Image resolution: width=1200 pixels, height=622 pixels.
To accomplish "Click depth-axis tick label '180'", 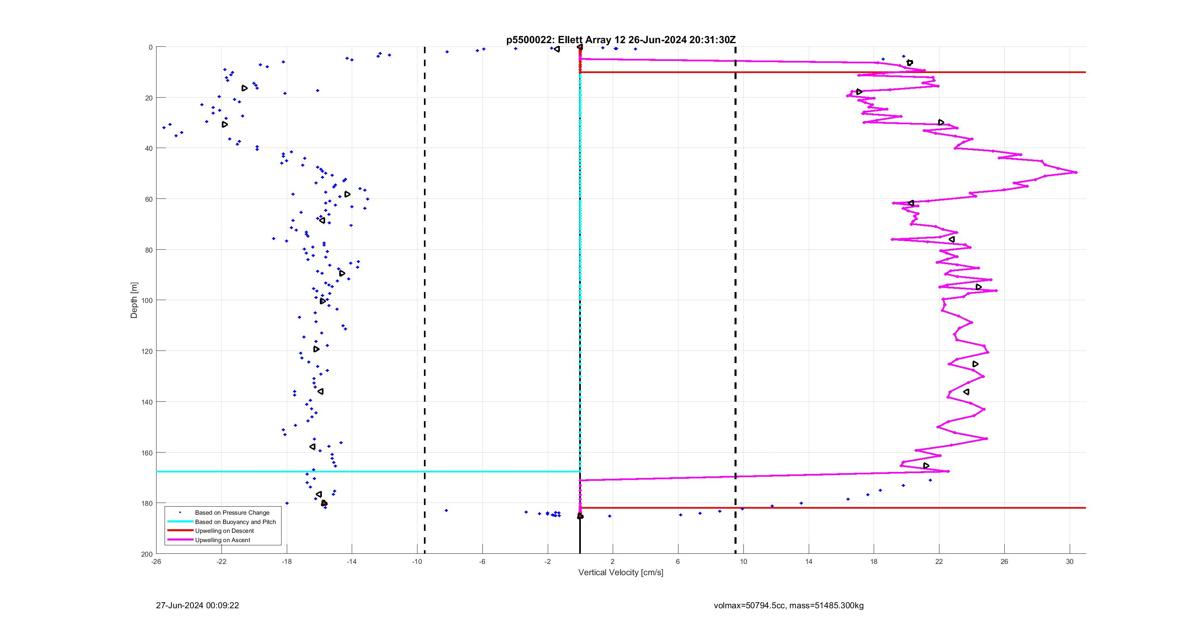I will 147,503.
